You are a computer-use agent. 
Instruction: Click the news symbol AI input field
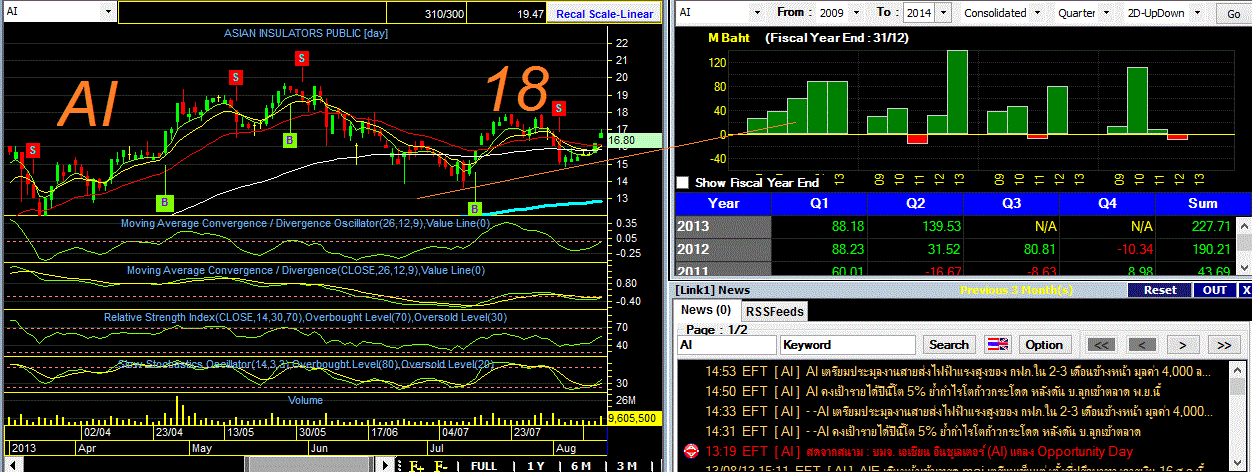pos(726,344)
